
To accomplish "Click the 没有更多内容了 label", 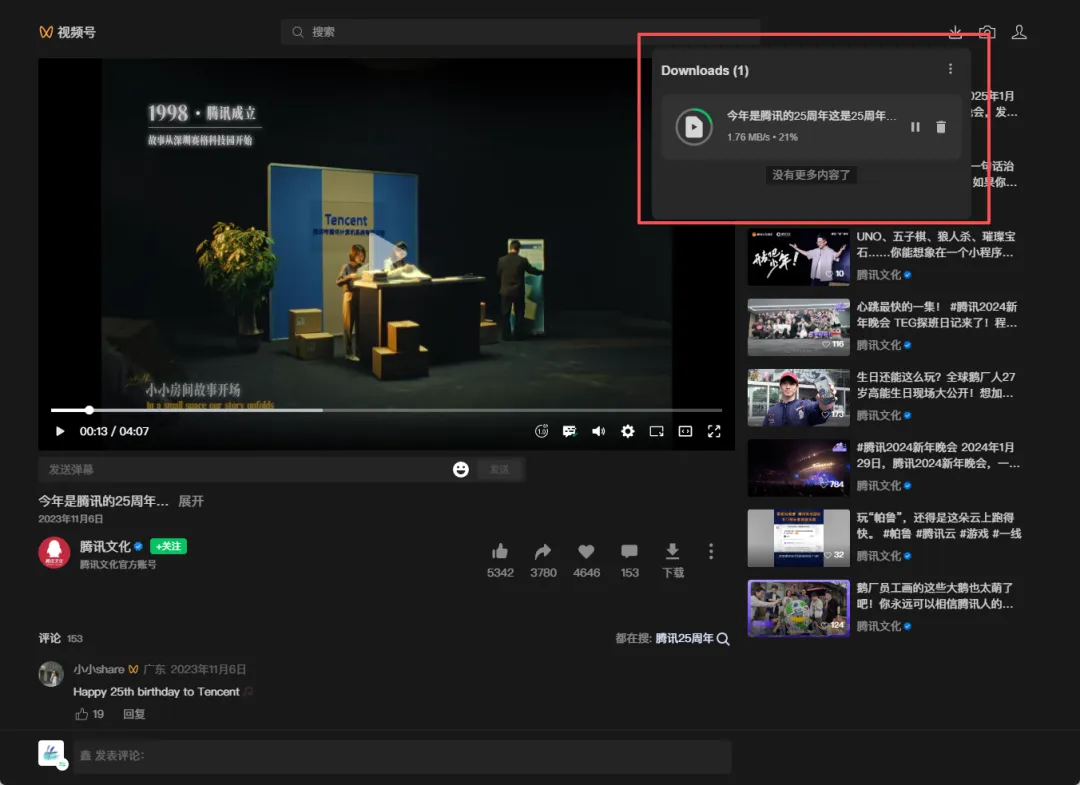I will tap(811, 175).
